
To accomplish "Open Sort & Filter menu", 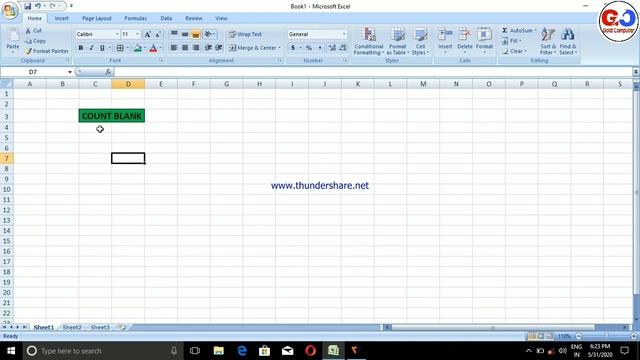I will pyautogui.click(x=548, y=41).
